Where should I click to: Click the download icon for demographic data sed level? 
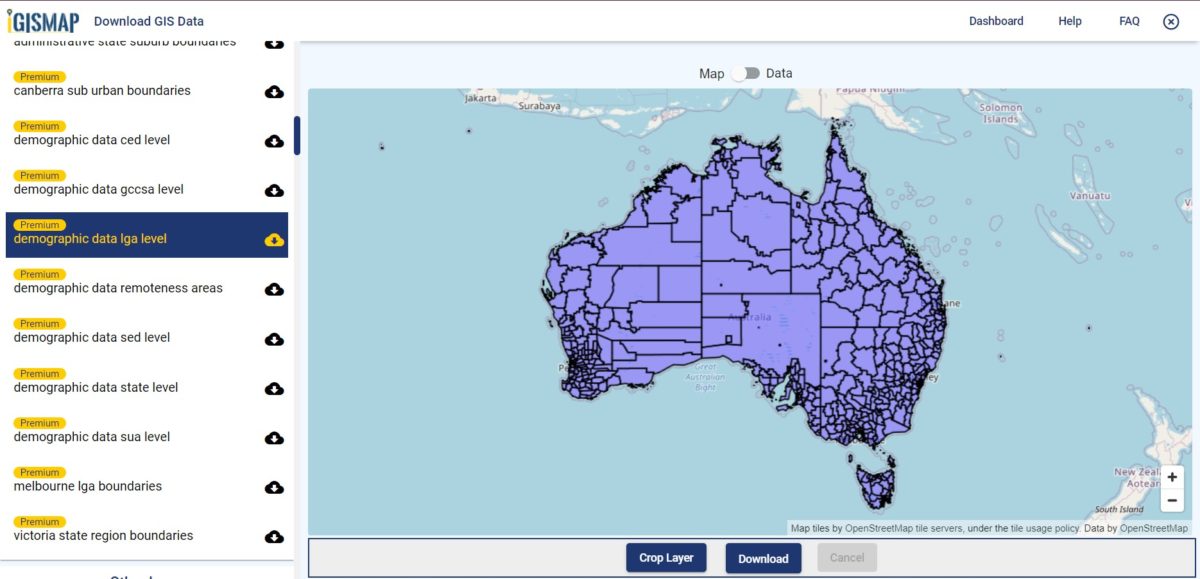(x=273, y=338)
